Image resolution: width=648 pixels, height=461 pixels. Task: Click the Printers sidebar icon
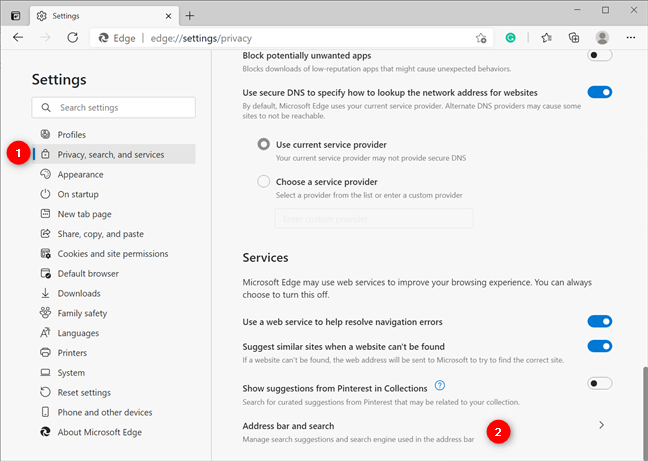point(45,352)
